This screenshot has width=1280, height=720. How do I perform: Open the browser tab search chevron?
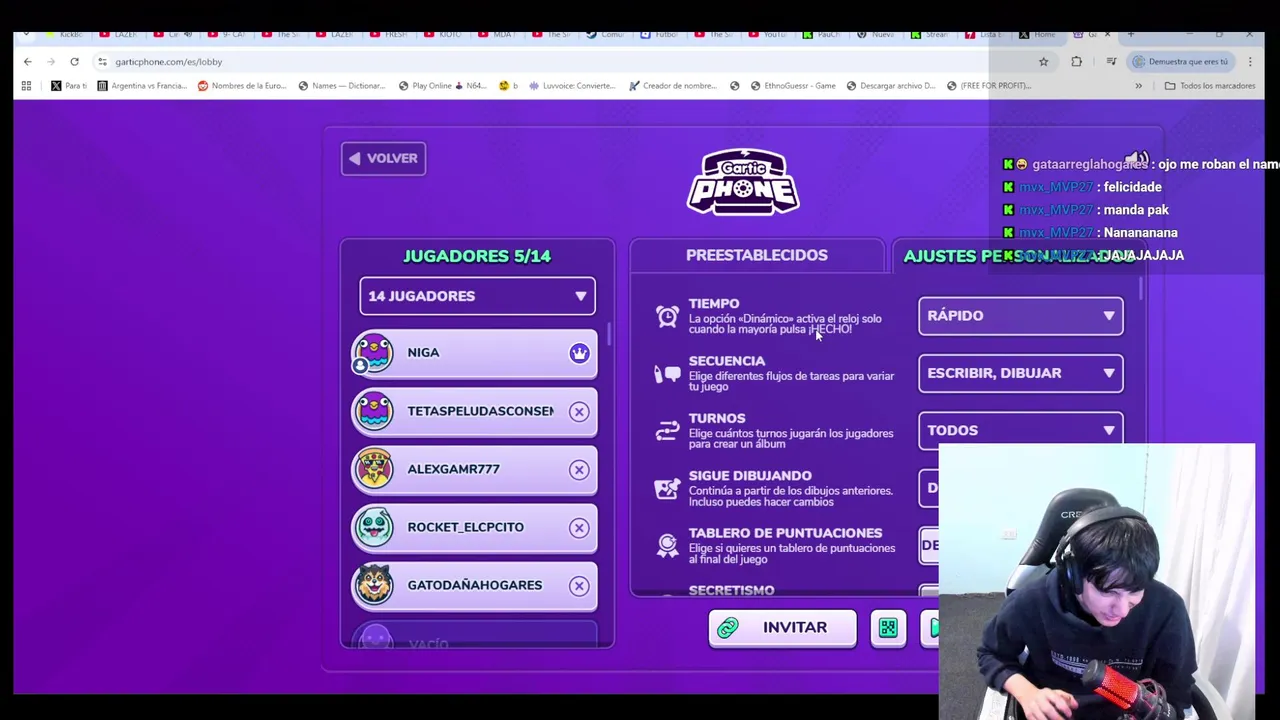pyautogui.click(x=25, y=34)
